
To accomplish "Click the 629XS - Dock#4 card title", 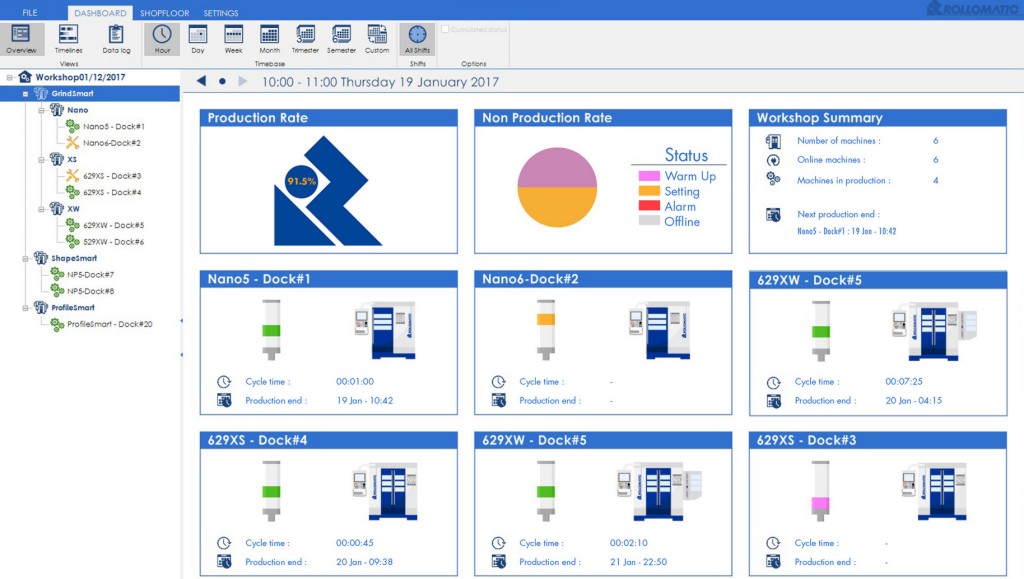I will 257,441.
